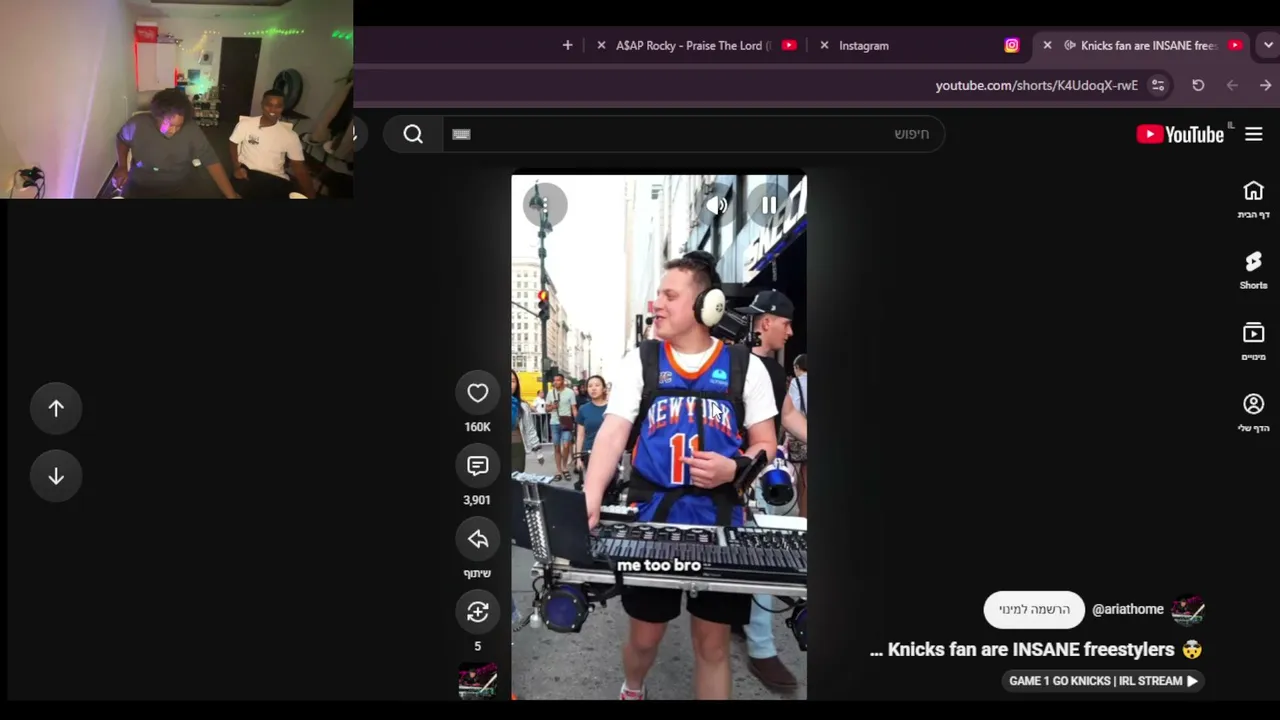Reload the current page
1280x720 pixels.
1198,85
